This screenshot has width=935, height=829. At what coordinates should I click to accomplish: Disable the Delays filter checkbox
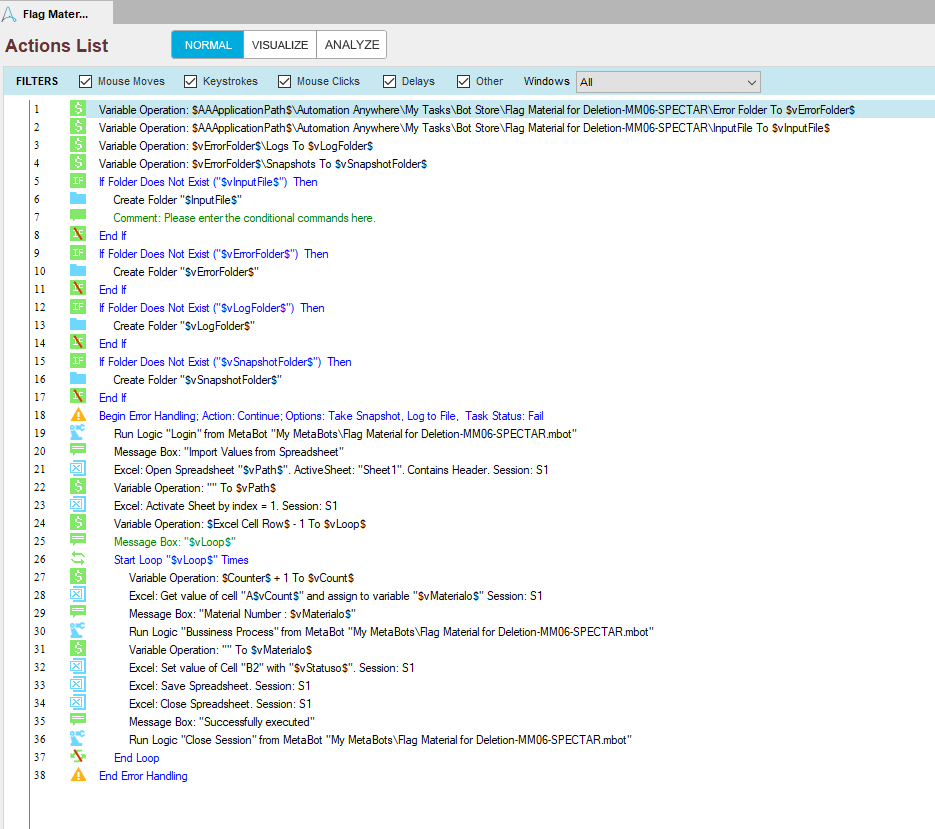point(390,81)
